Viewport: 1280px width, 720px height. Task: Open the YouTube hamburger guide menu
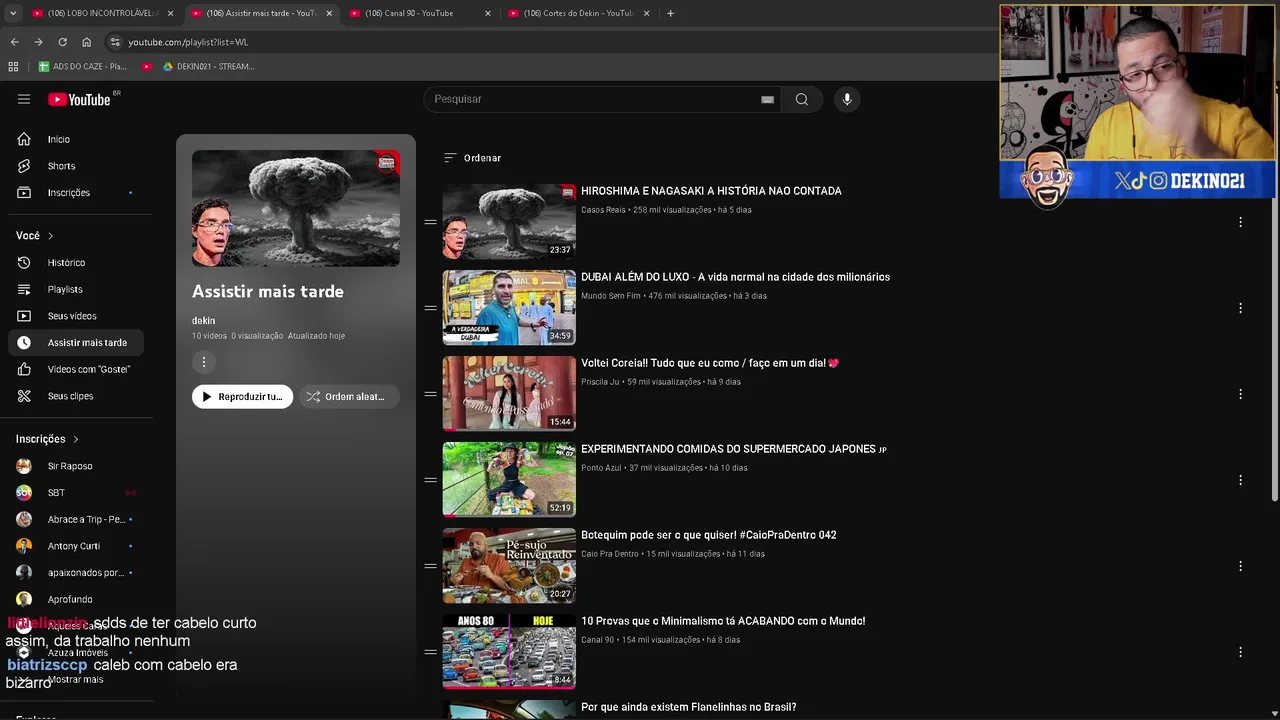pyautogui.click(x=24, y=99)
